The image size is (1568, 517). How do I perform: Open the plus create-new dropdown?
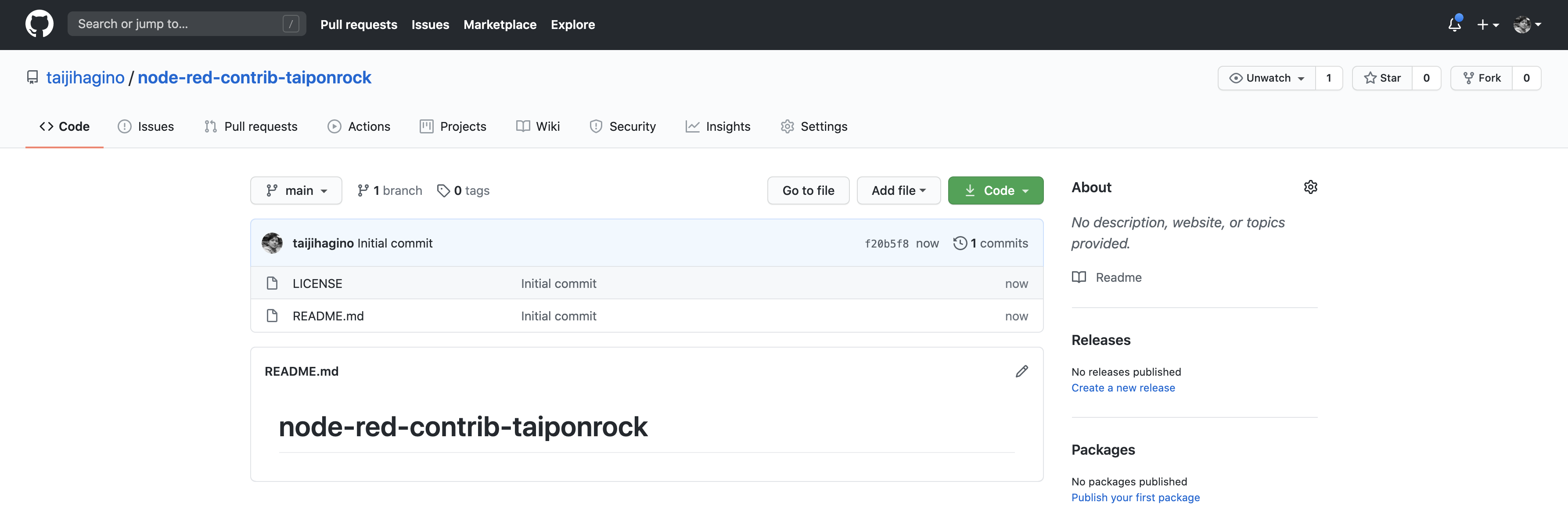pyautogui.click(x=1487, y=24)
